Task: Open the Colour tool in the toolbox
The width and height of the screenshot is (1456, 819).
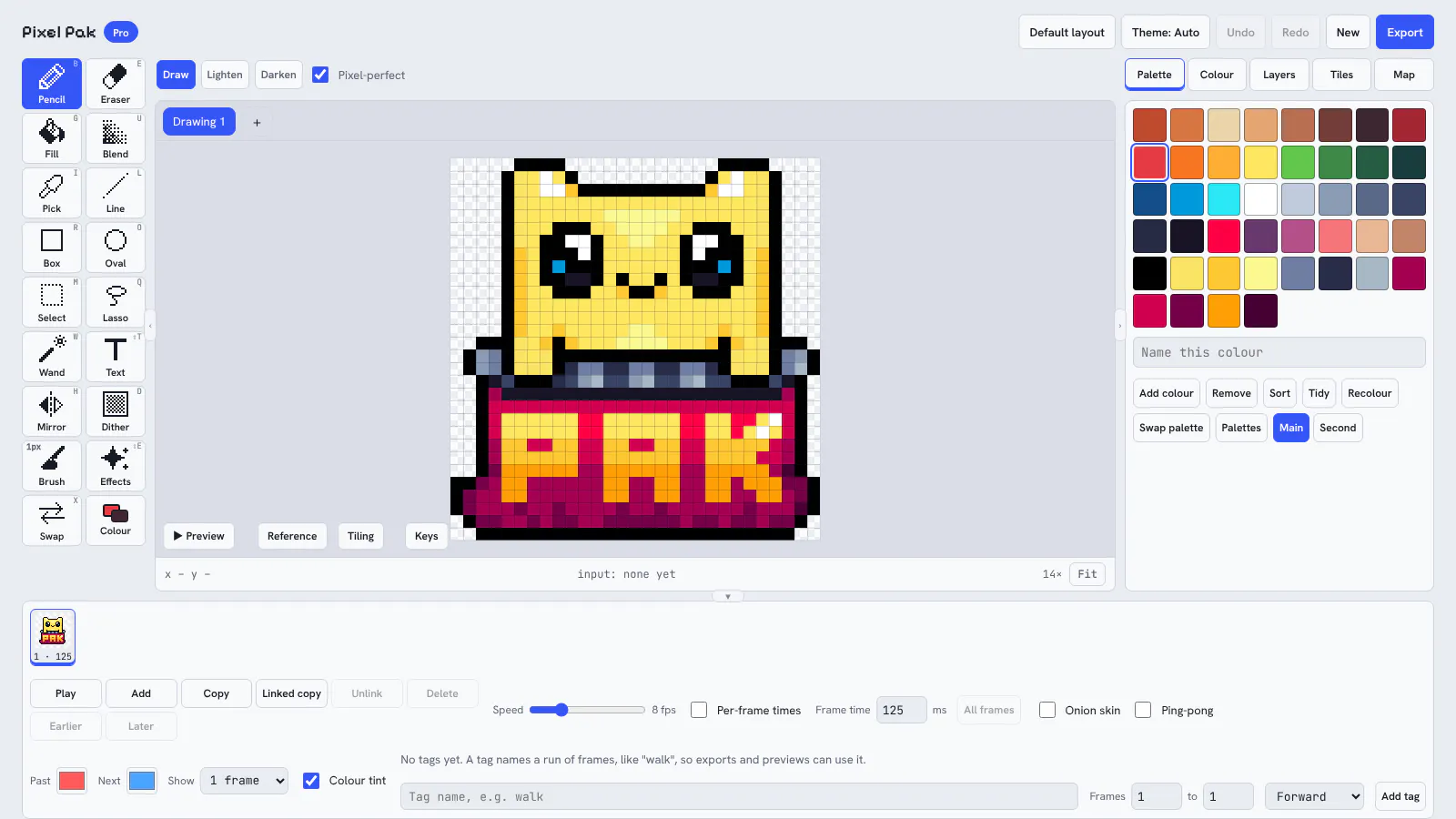Action: coord(116,521)
